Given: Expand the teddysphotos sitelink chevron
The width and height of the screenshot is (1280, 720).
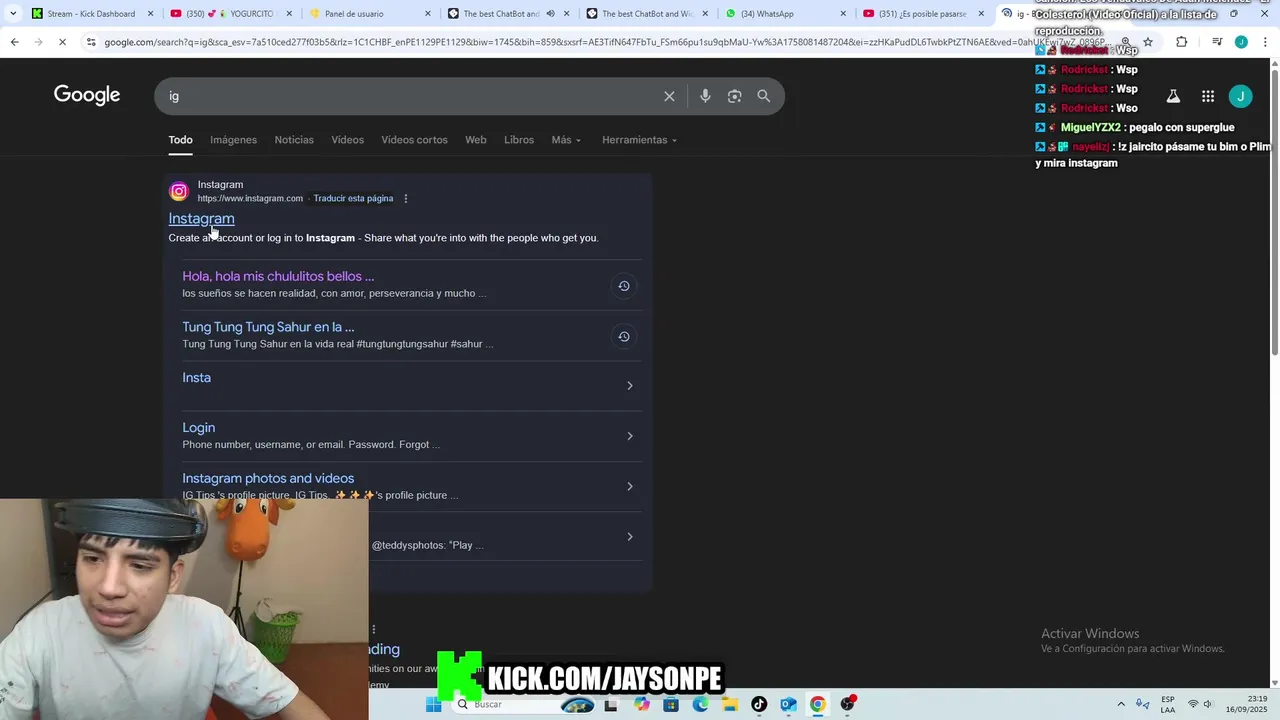Looking at the screenshot, I should pos(629,537).
